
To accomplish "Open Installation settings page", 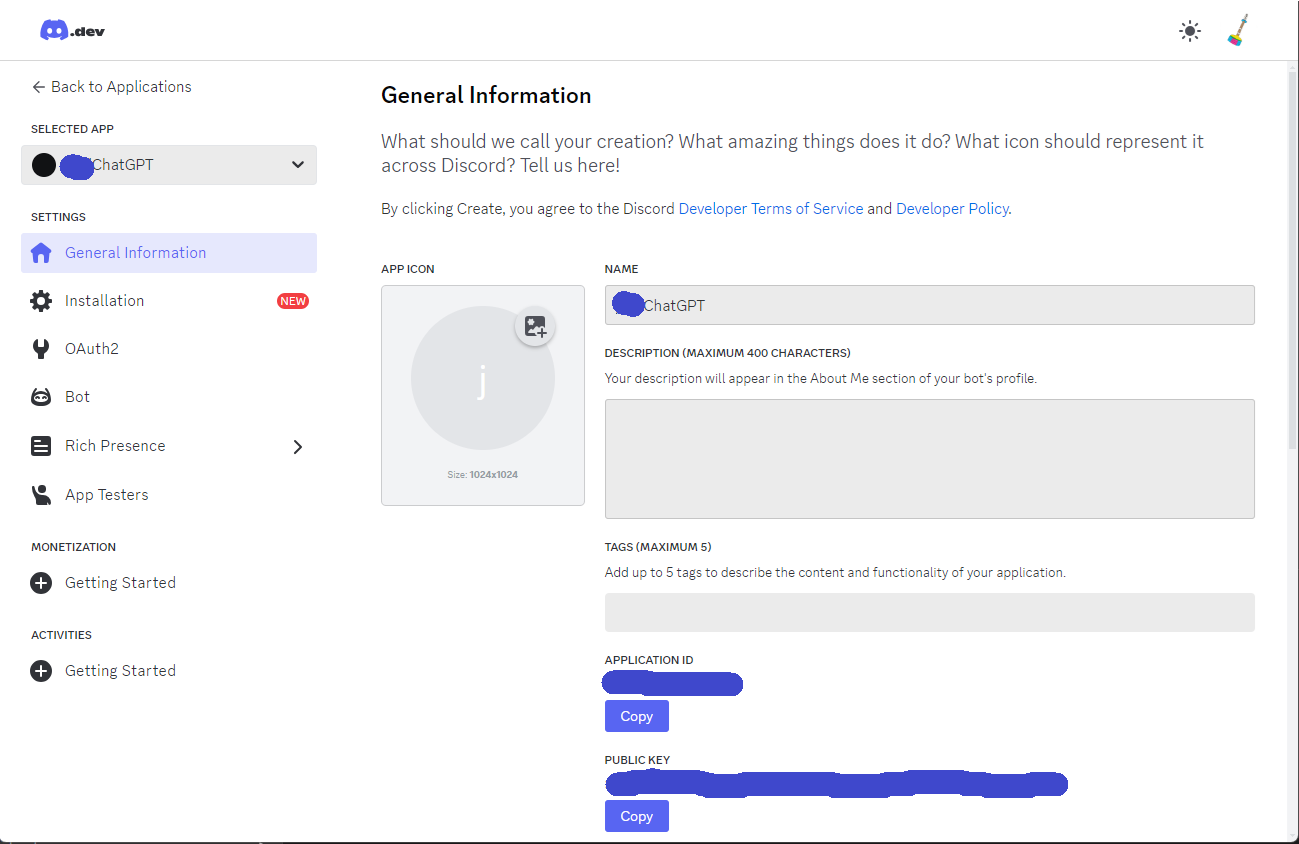I will pos(169,301).
